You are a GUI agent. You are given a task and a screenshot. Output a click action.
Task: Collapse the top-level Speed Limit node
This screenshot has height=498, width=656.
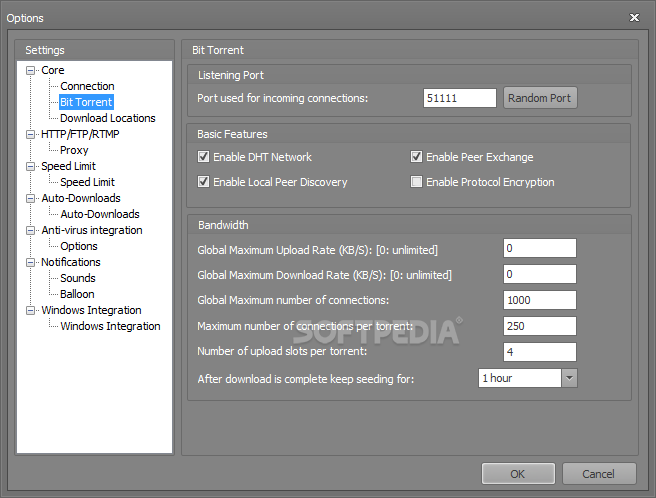coord(30,167)
